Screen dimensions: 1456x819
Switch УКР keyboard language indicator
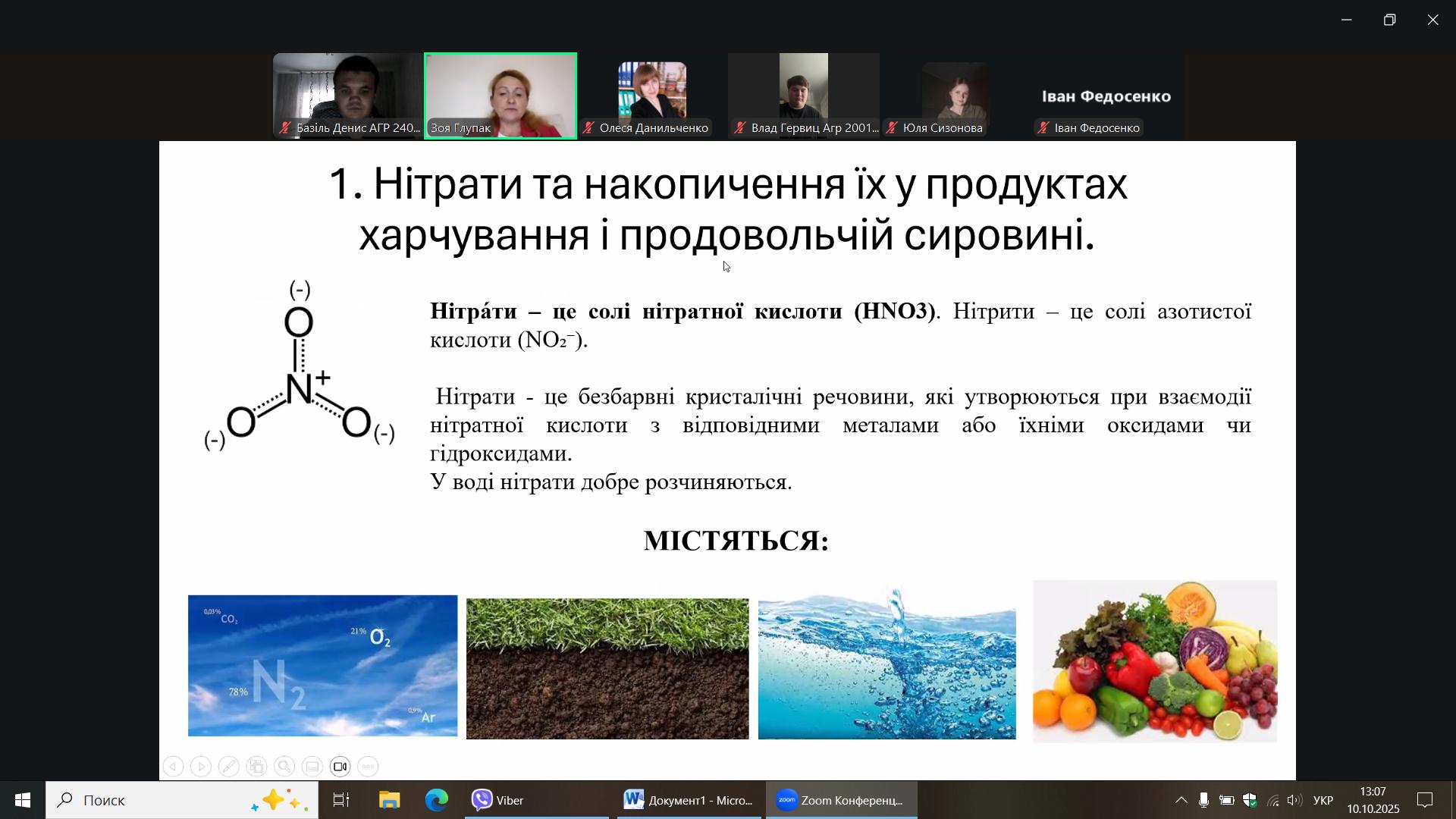(1323, 800)
